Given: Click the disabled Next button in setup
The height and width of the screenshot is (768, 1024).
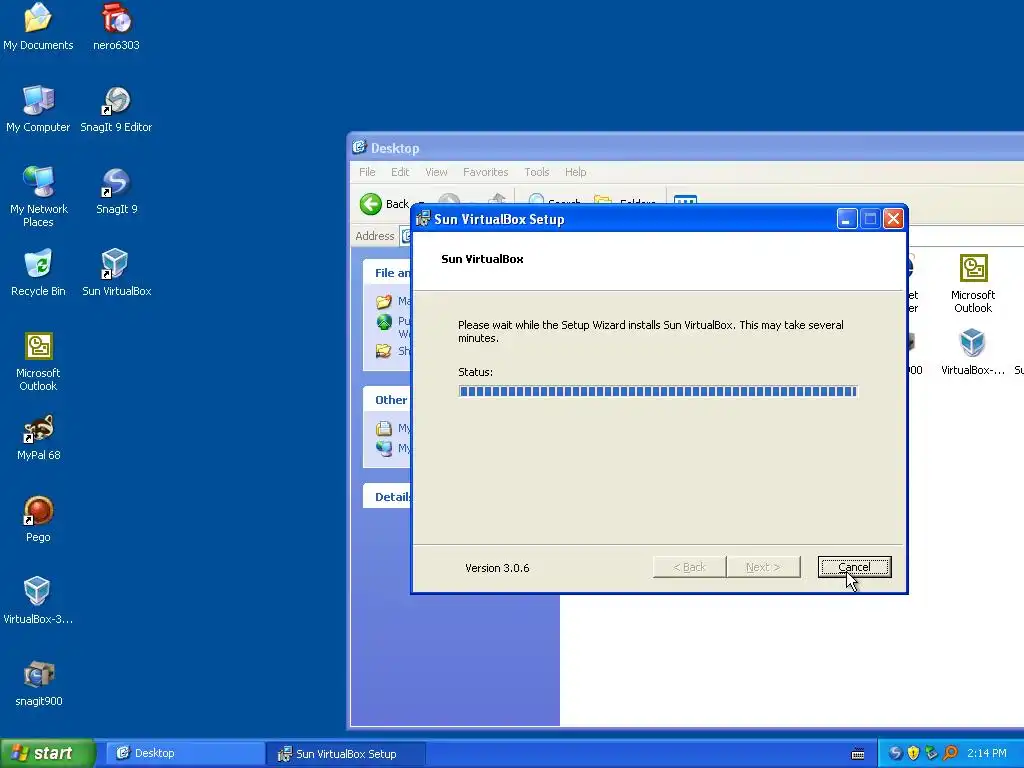Looking at the screenshot, I should click(x=763, y=567).
